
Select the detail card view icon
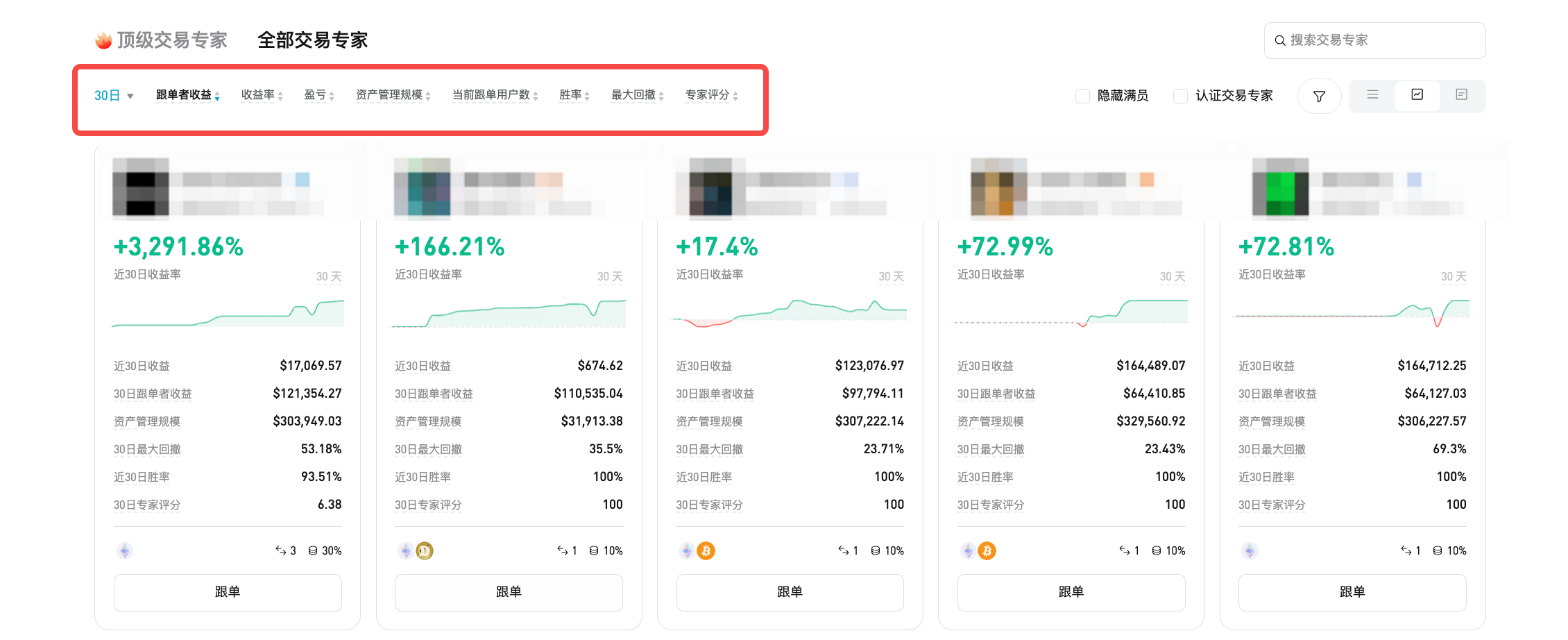pyautogui.click(x=1461, y=96)
